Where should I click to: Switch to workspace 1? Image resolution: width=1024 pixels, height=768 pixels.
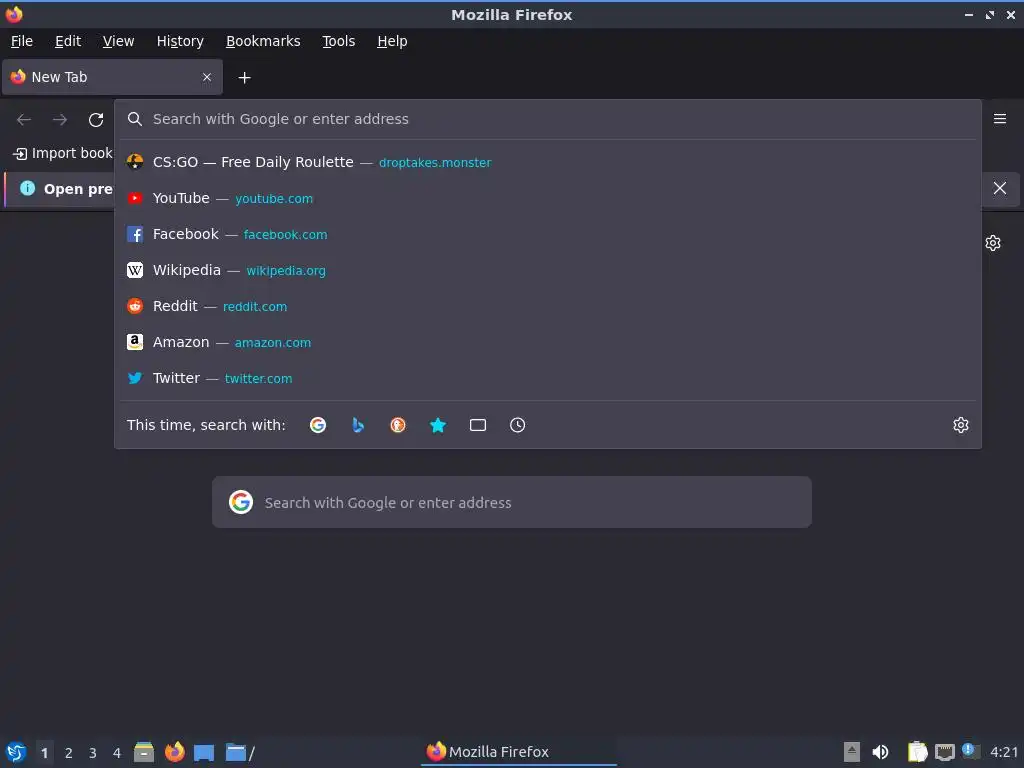[44, 753]
